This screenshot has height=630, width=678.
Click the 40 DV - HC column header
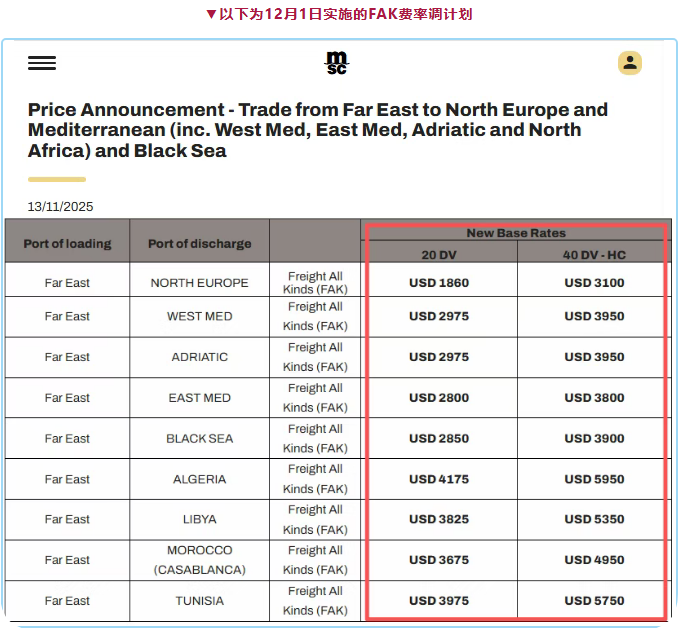coord(594,254)
